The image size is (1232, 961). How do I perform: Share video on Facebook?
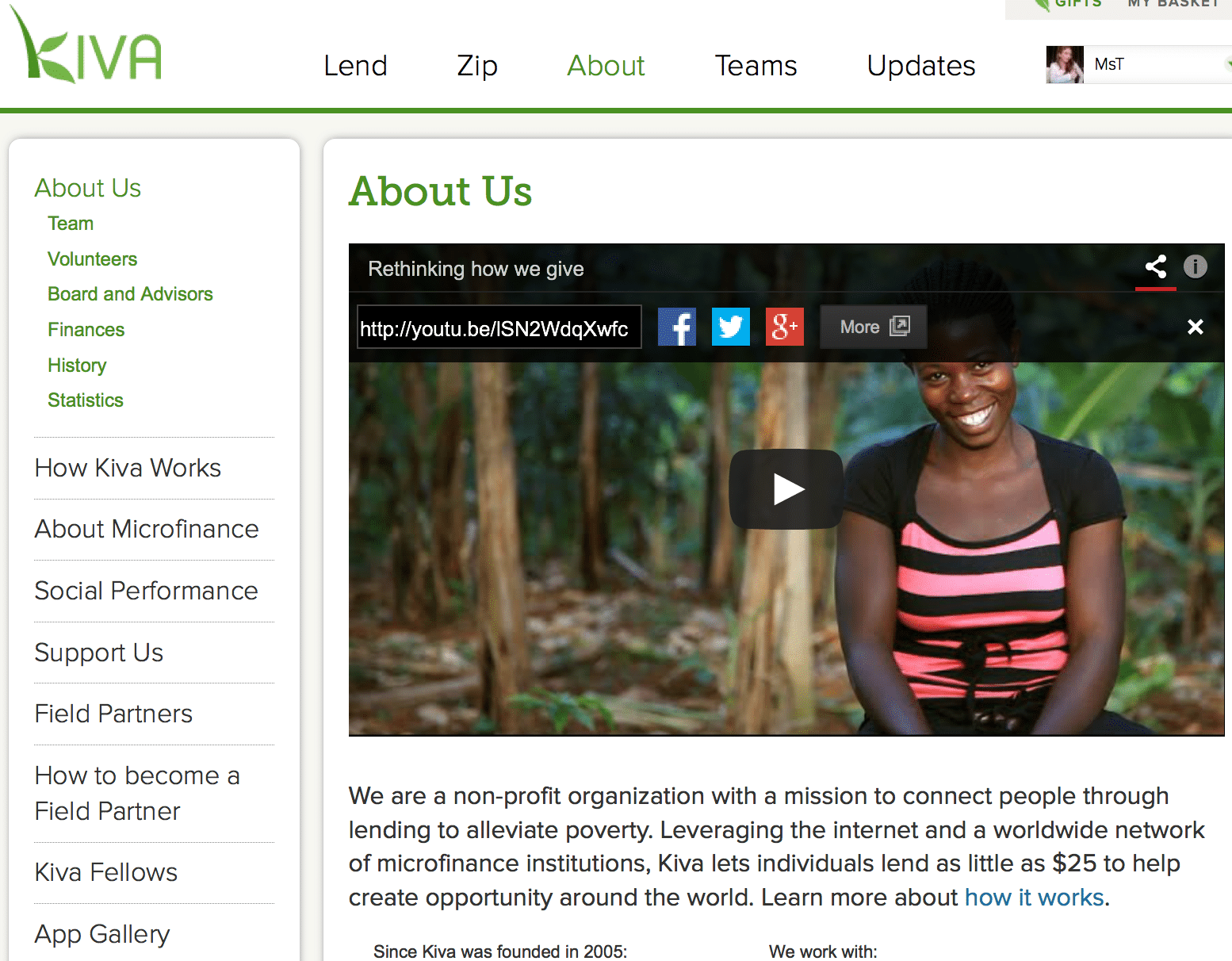pyautogui.click(x=677, y=327)
